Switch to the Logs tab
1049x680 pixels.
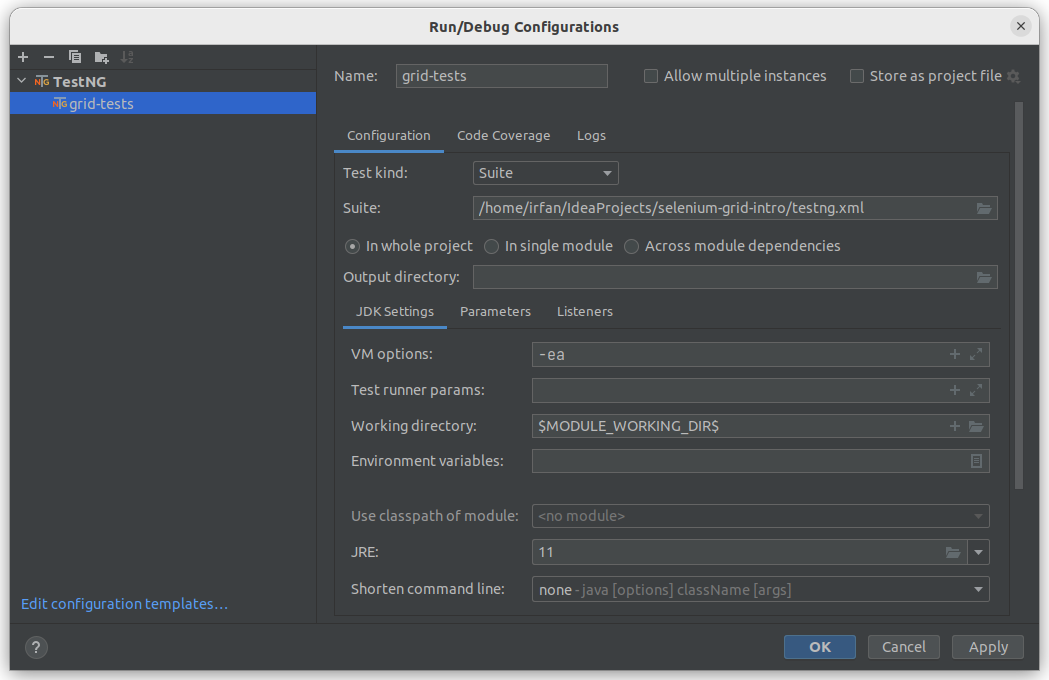[x=591, y=136]
